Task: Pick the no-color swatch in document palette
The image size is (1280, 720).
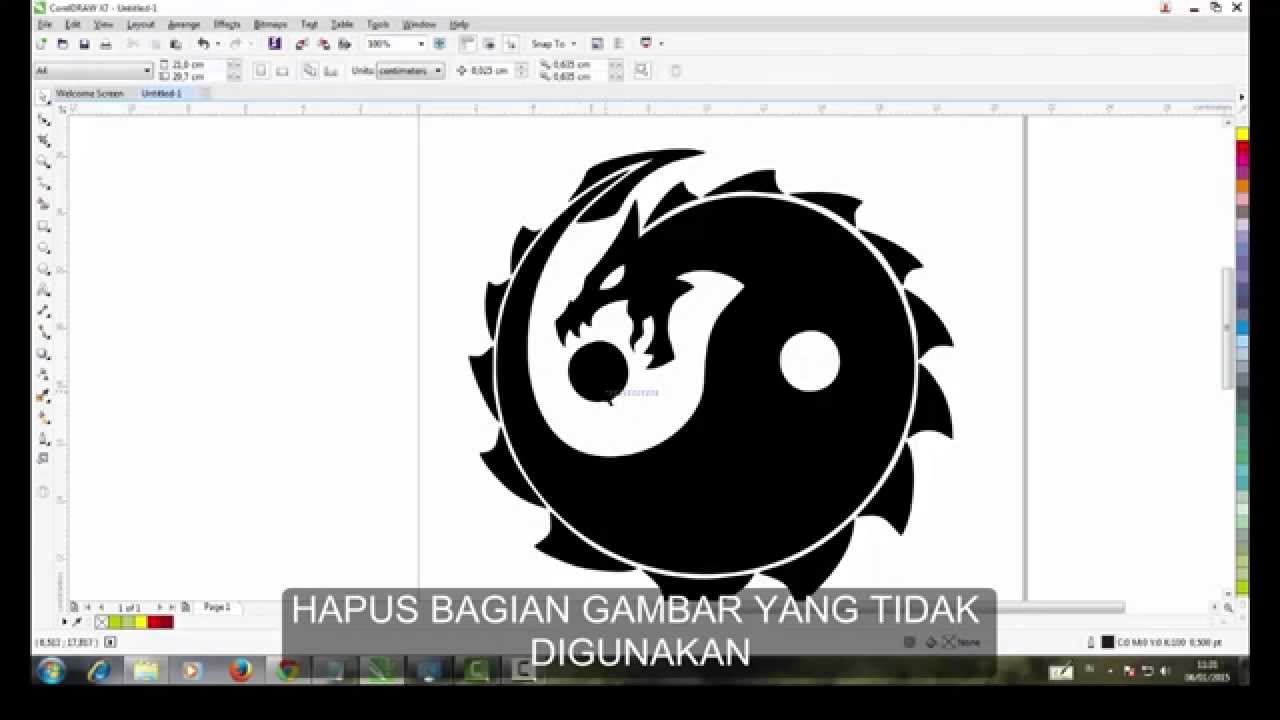Action: (x=101, y=622)
